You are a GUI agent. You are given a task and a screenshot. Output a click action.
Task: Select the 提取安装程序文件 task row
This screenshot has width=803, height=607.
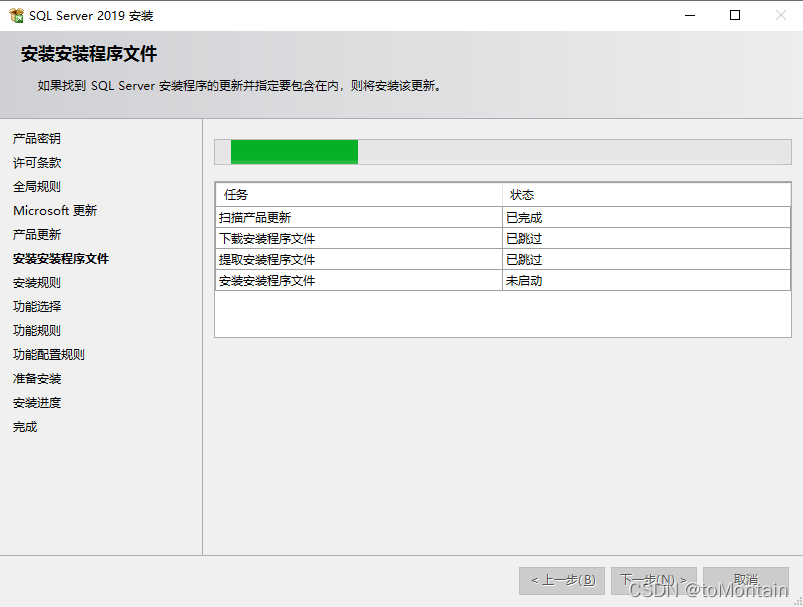pyautogui.click(x=503, y=259)
